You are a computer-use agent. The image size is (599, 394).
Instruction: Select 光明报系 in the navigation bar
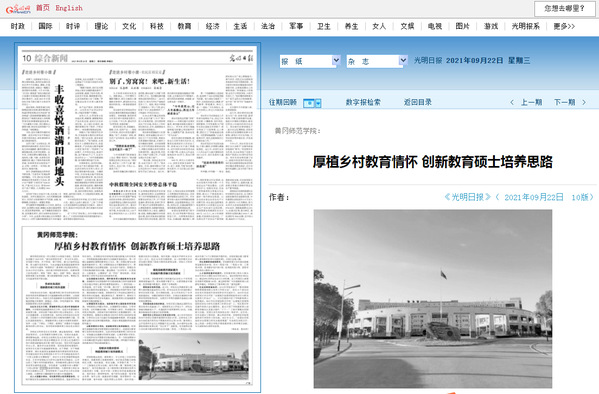pos(526,26)
